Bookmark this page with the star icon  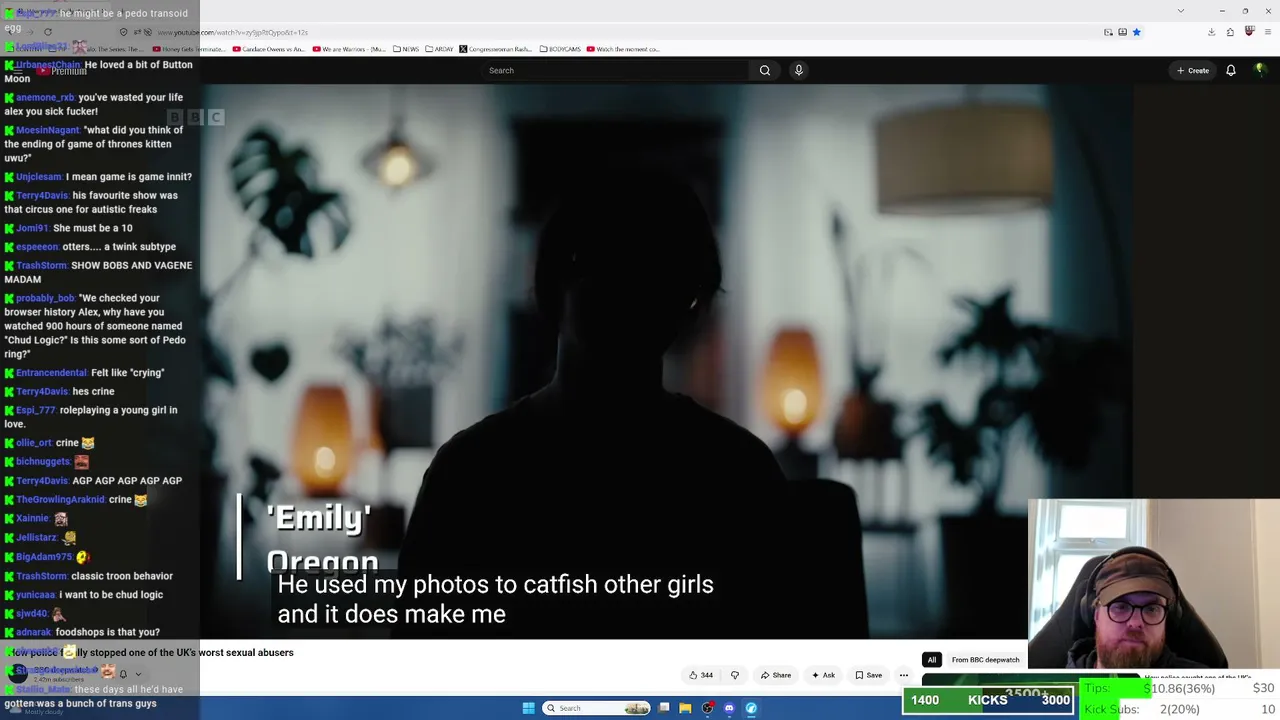tap(1137, 32)
